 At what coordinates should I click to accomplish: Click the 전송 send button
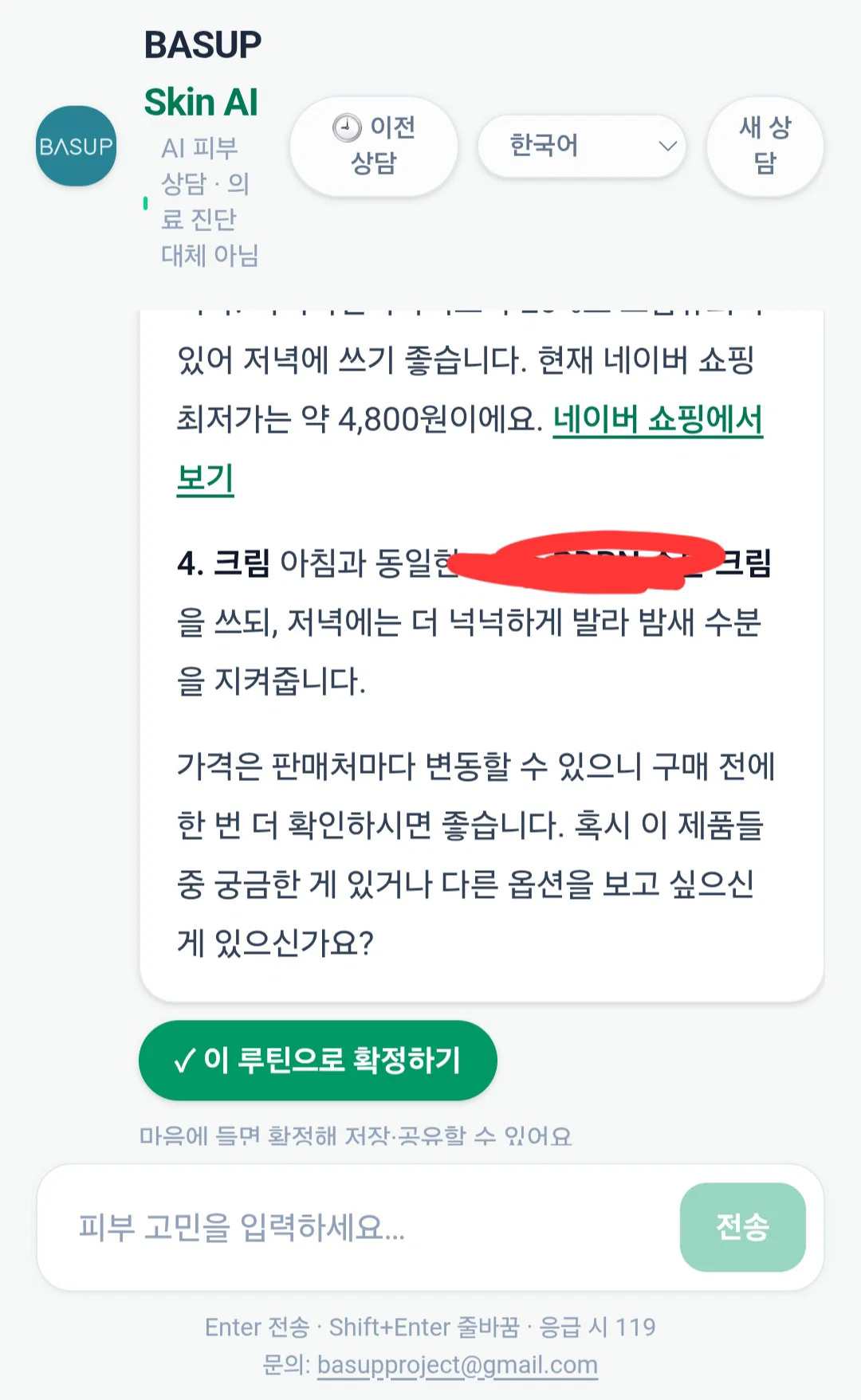point(742,1227)
